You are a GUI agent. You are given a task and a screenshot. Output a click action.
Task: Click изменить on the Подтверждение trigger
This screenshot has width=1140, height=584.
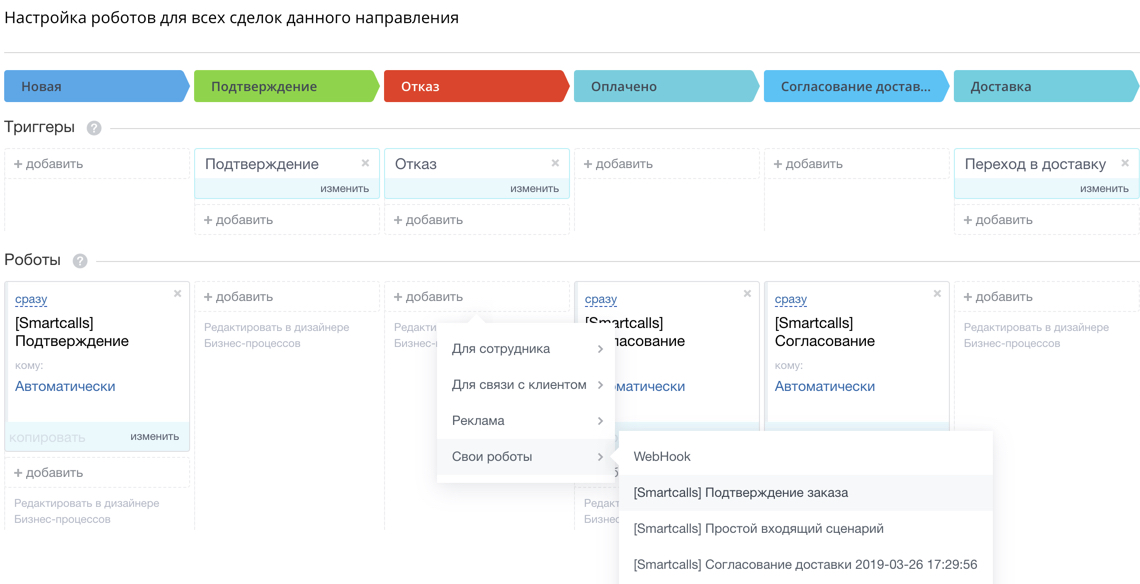click(x=345, y=189)
